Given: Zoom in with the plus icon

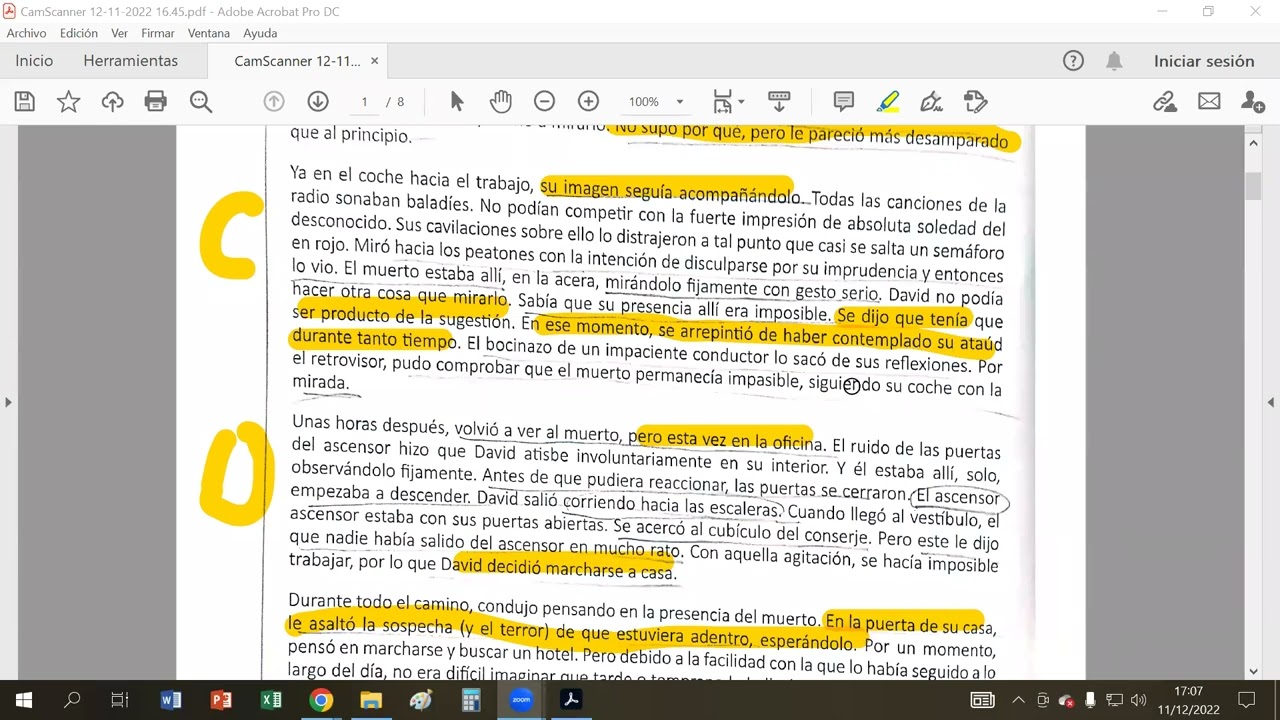Looking at the screenshot, I should click(588, 101).
